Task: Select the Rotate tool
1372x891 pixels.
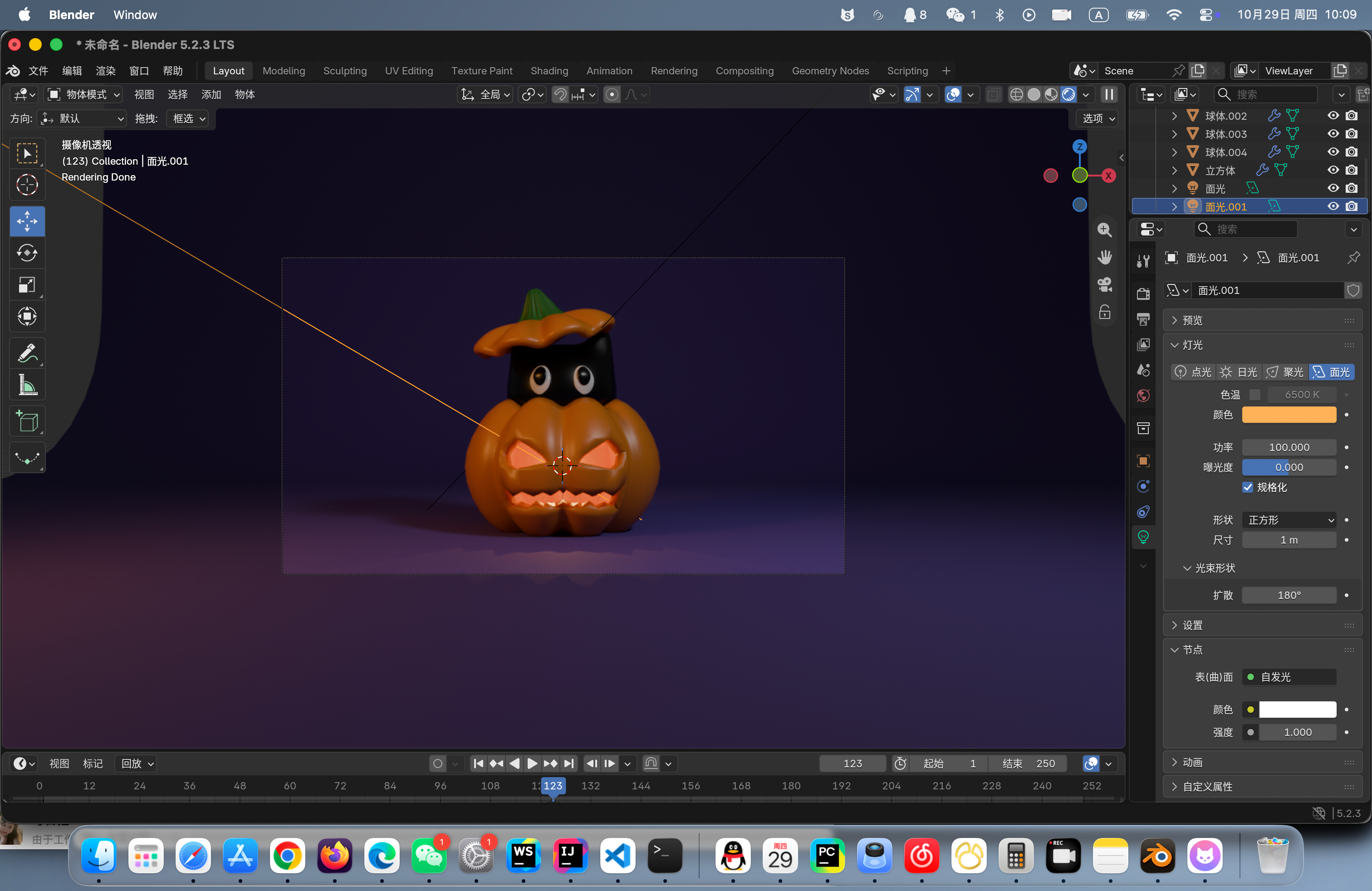Action: point(27,253)
